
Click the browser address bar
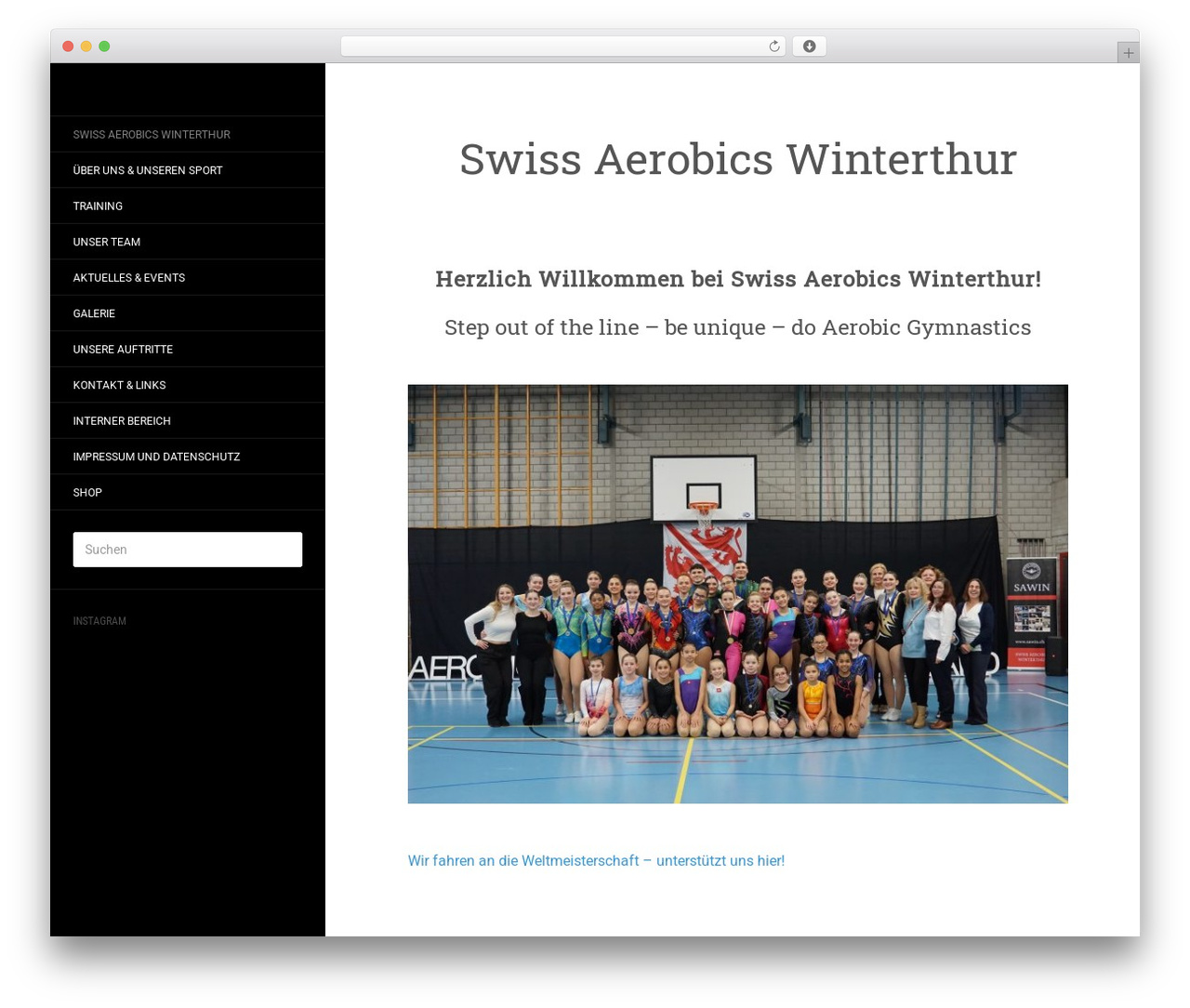[x=563, y=46]
